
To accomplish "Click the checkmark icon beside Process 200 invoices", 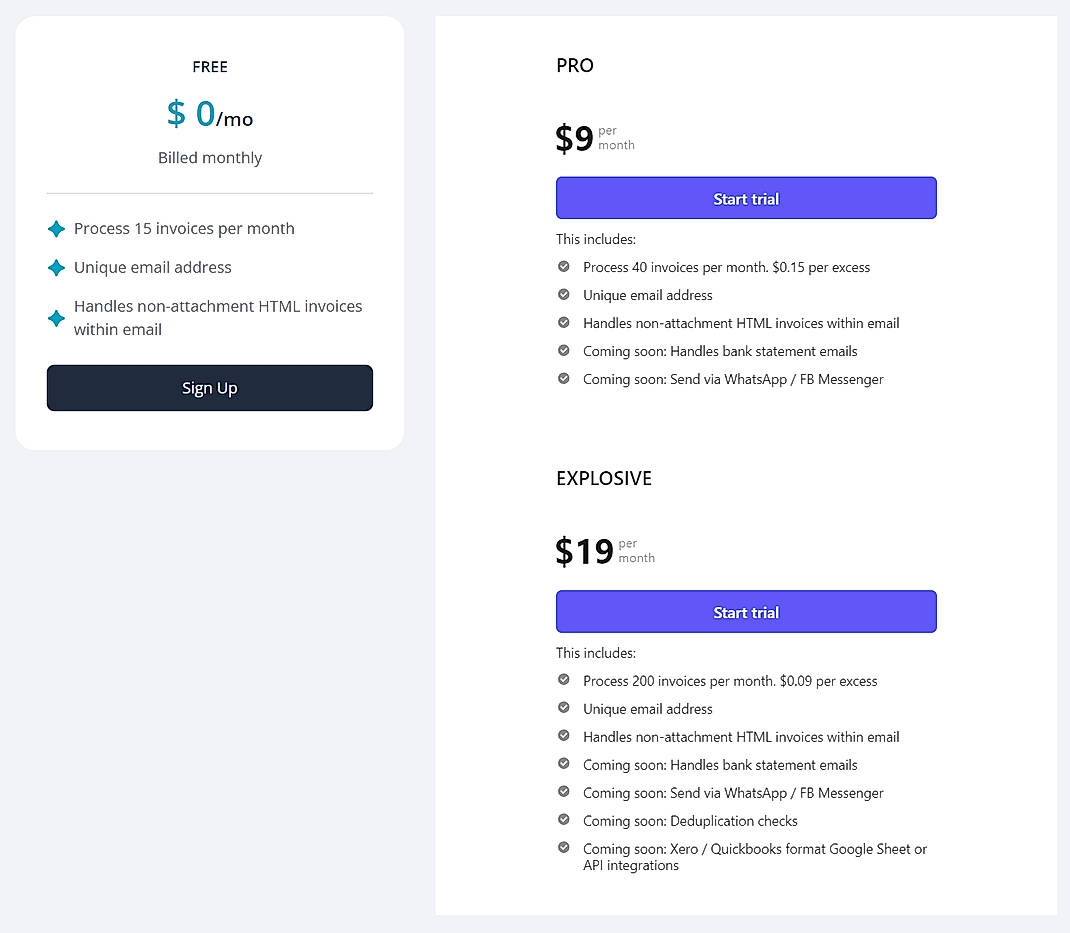I will click(x=565, y=680).
